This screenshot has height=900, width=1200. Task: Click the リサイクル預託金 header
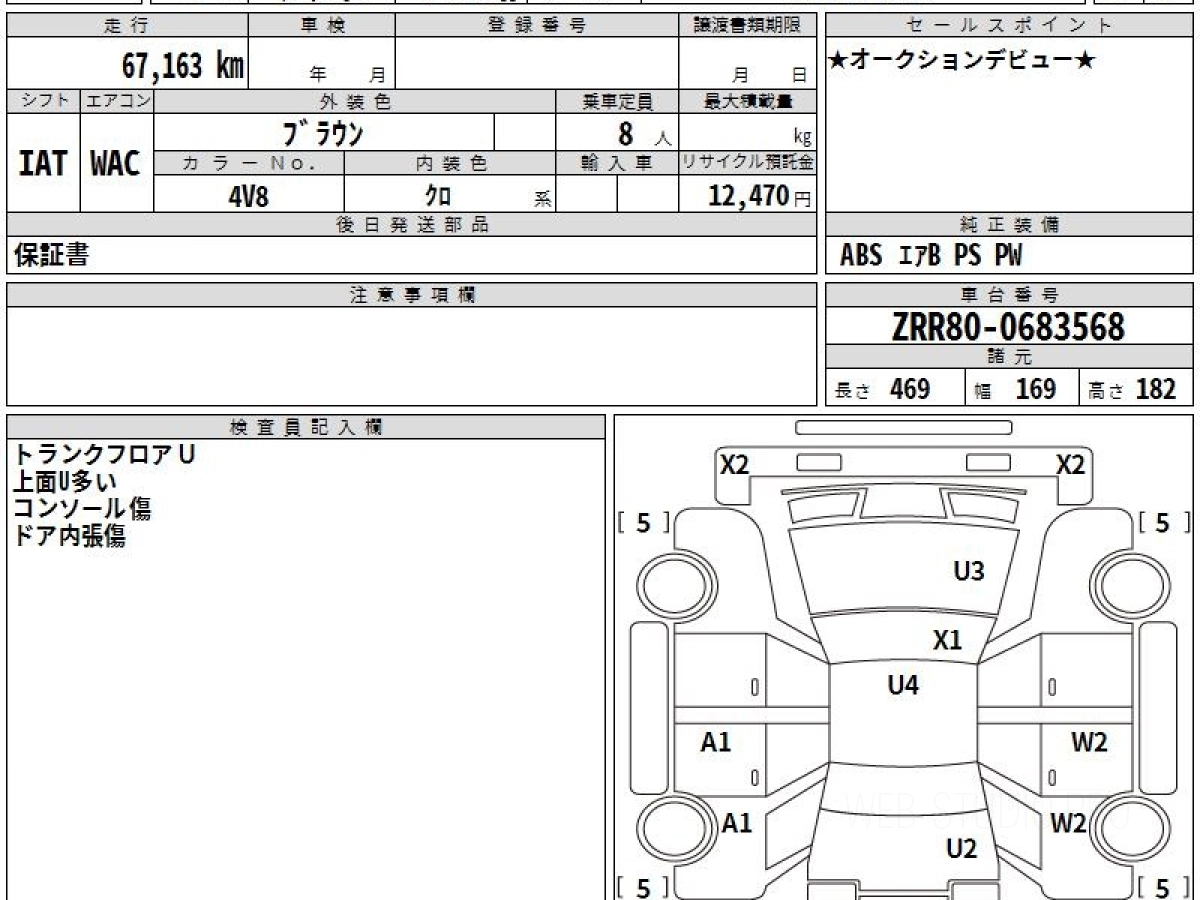(x=747, y=163)
